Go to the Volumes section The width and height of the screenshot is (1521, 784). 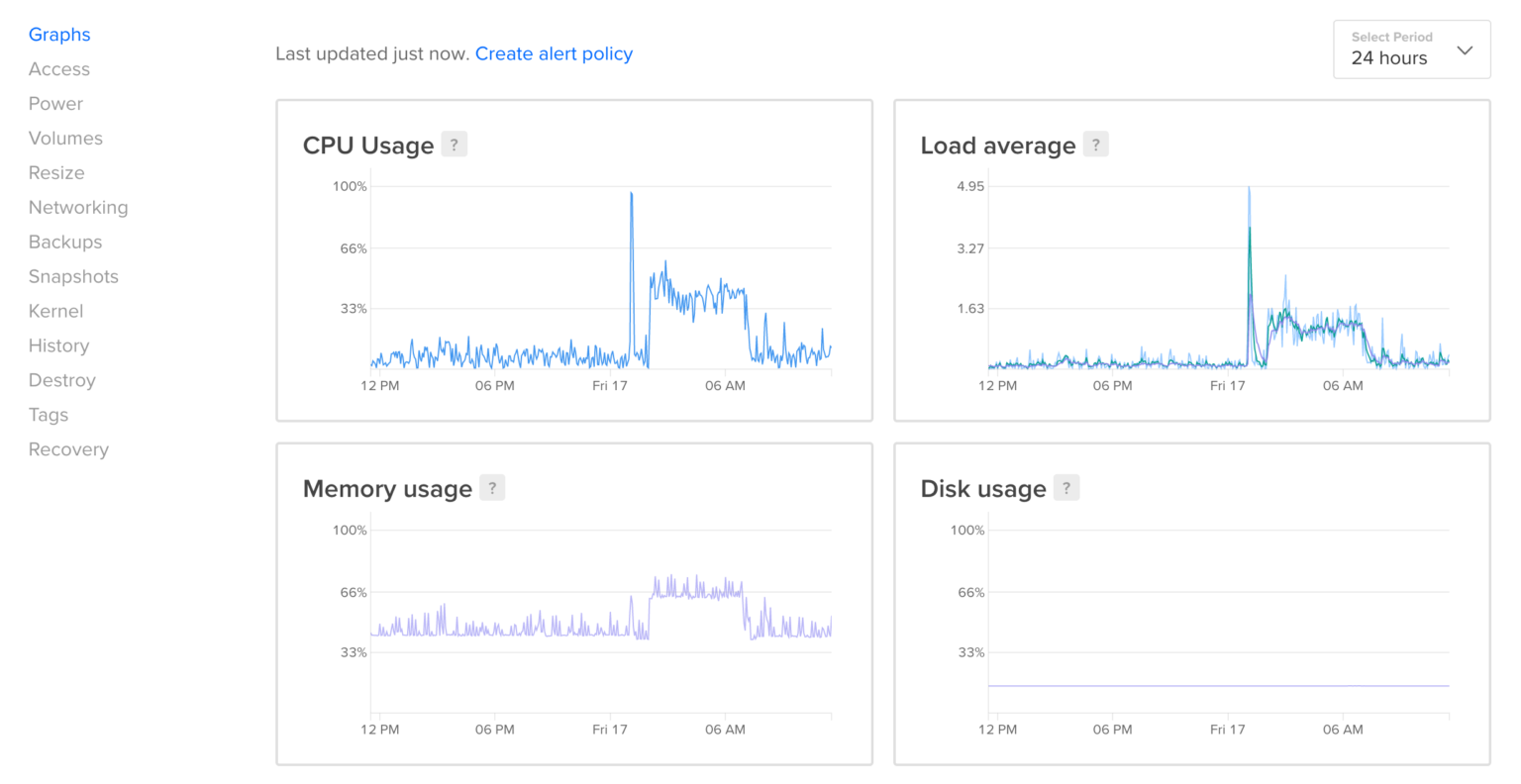pos(65,138)
